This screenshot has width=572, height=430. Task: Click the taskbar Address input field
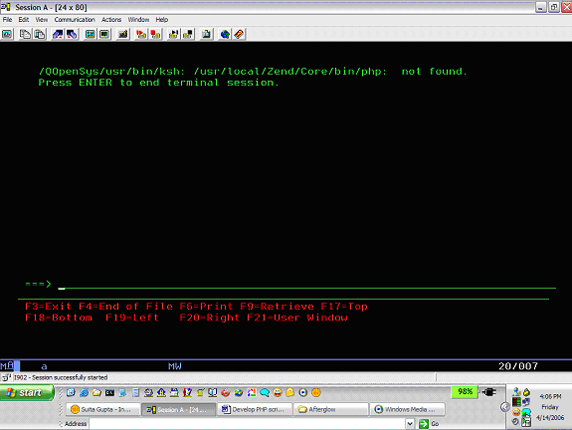248,423
